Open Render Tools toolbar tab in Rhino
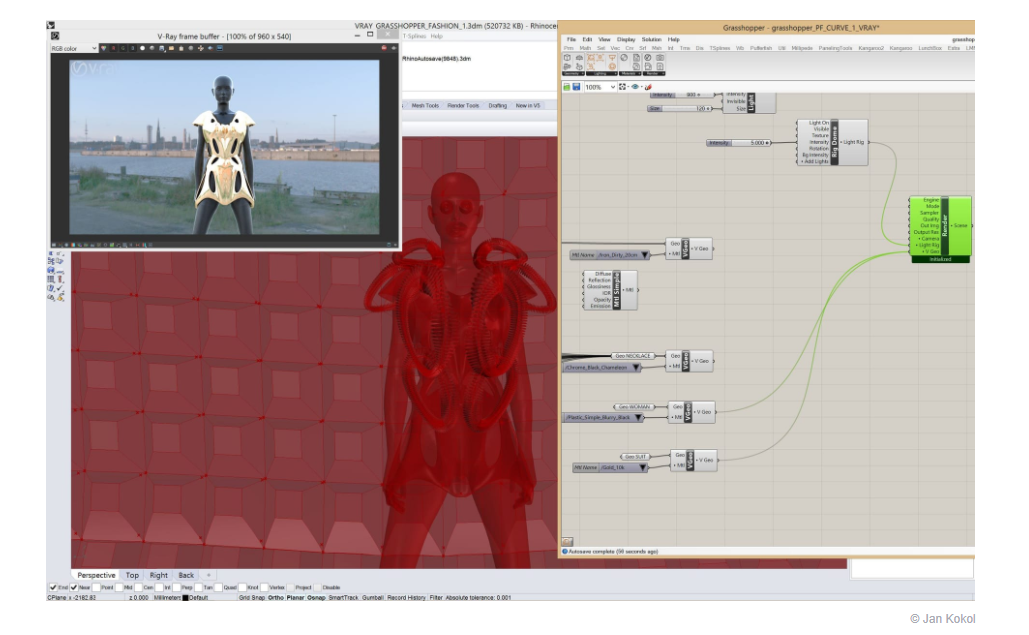Viewport: 1029px width, 635px height. point(463,106)
